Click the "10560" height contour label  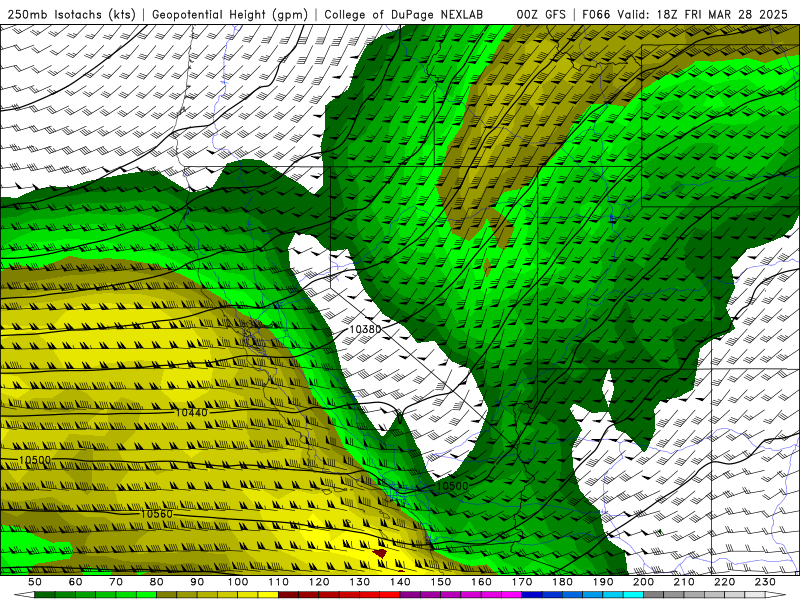pos(157,514)
